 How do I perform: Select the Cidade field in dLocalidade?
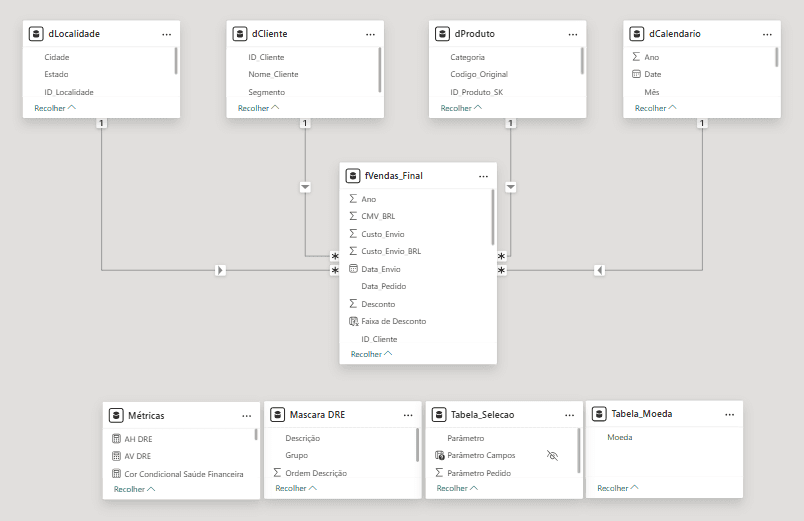click(56, 57)
